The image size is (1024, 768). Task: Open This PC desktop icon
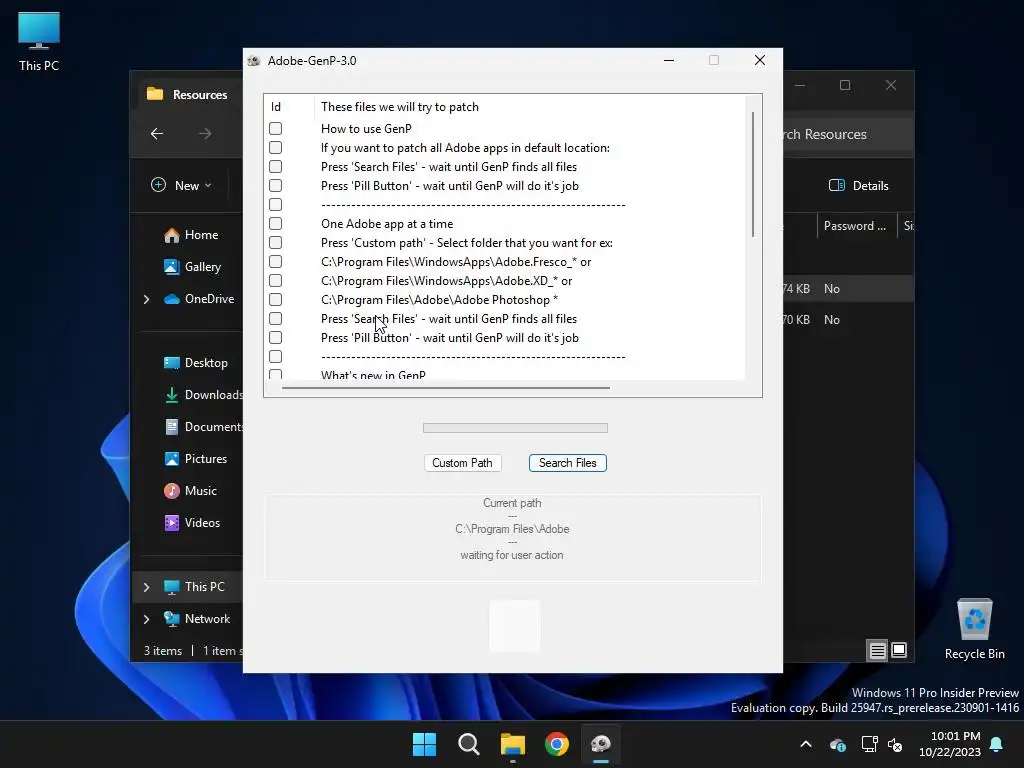coord(39,42)
